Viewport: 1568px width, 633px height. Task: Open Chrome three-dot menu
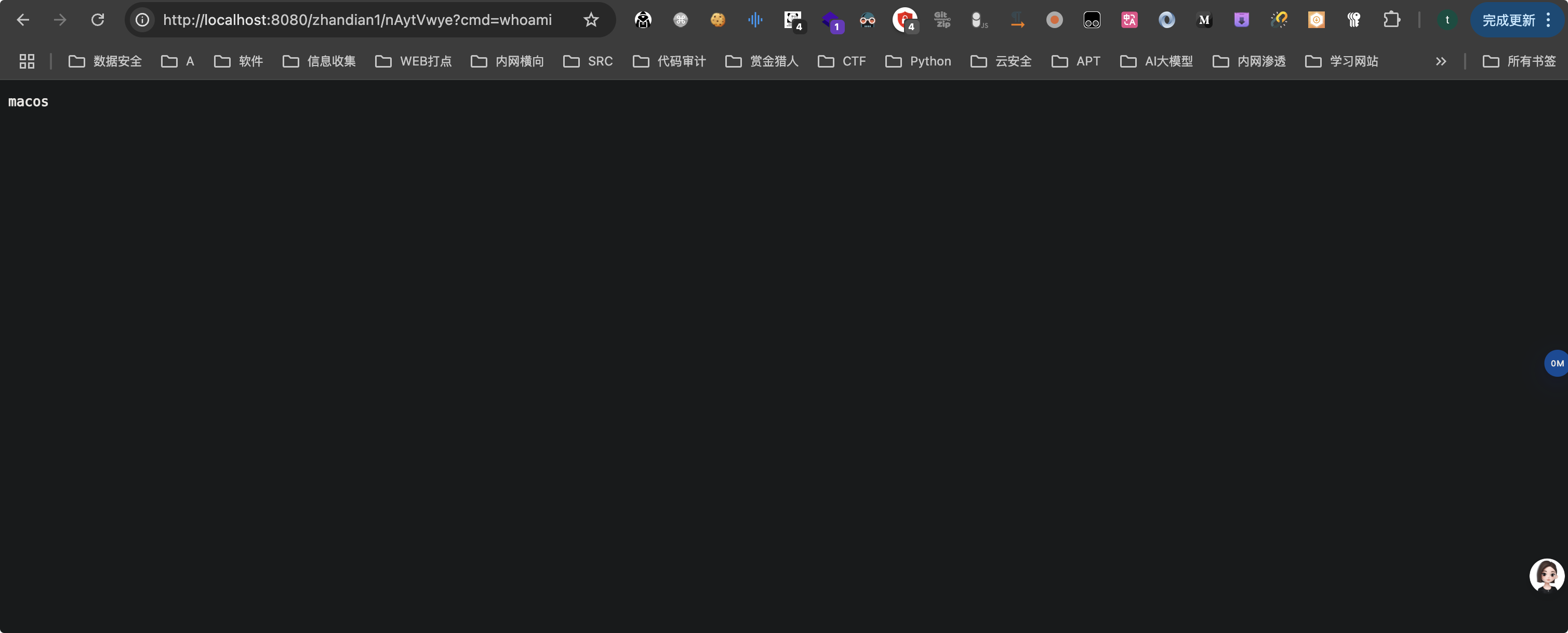[x=1549, y=20]
